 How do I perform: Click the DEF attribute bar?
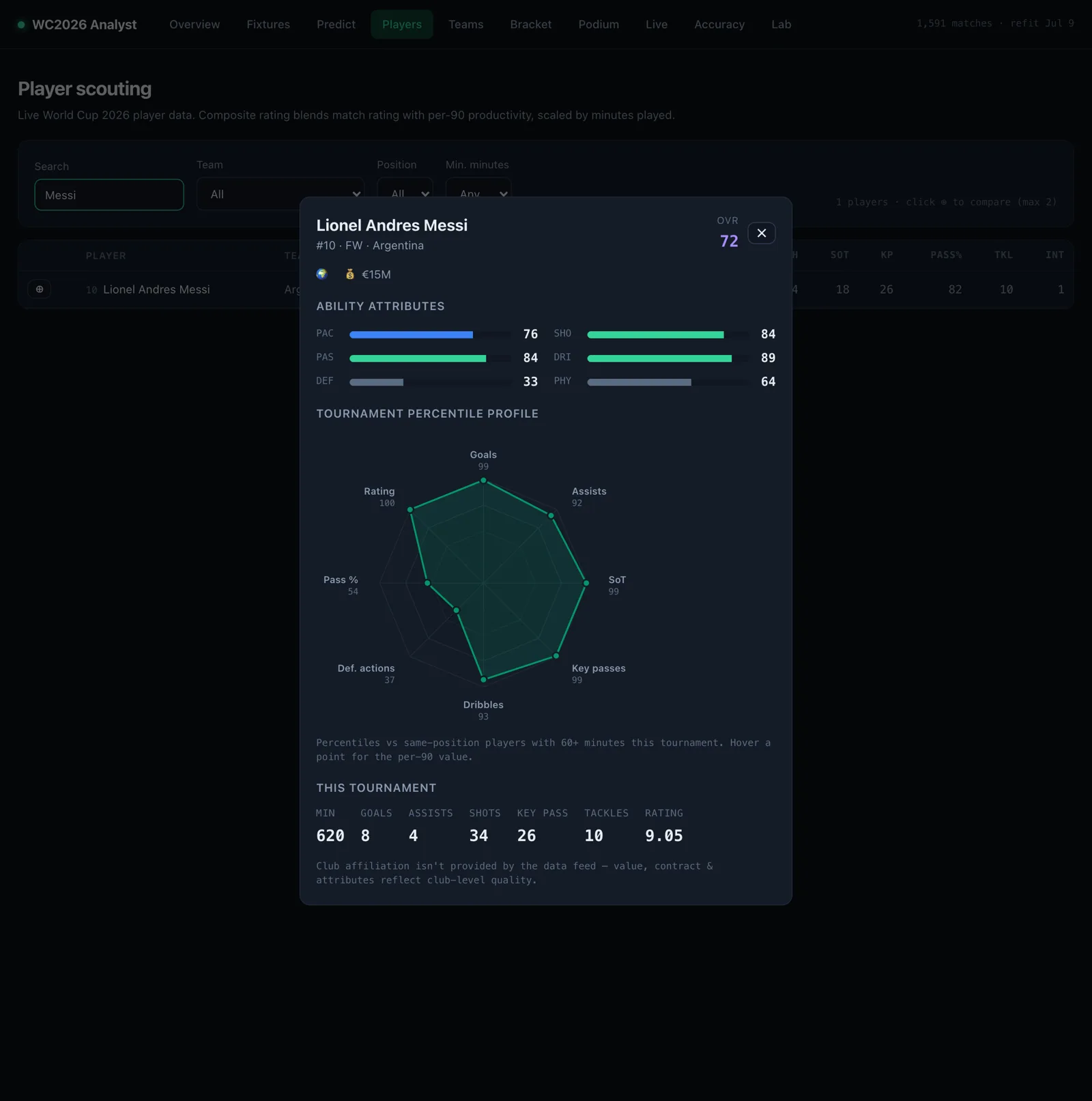point(431,382)
